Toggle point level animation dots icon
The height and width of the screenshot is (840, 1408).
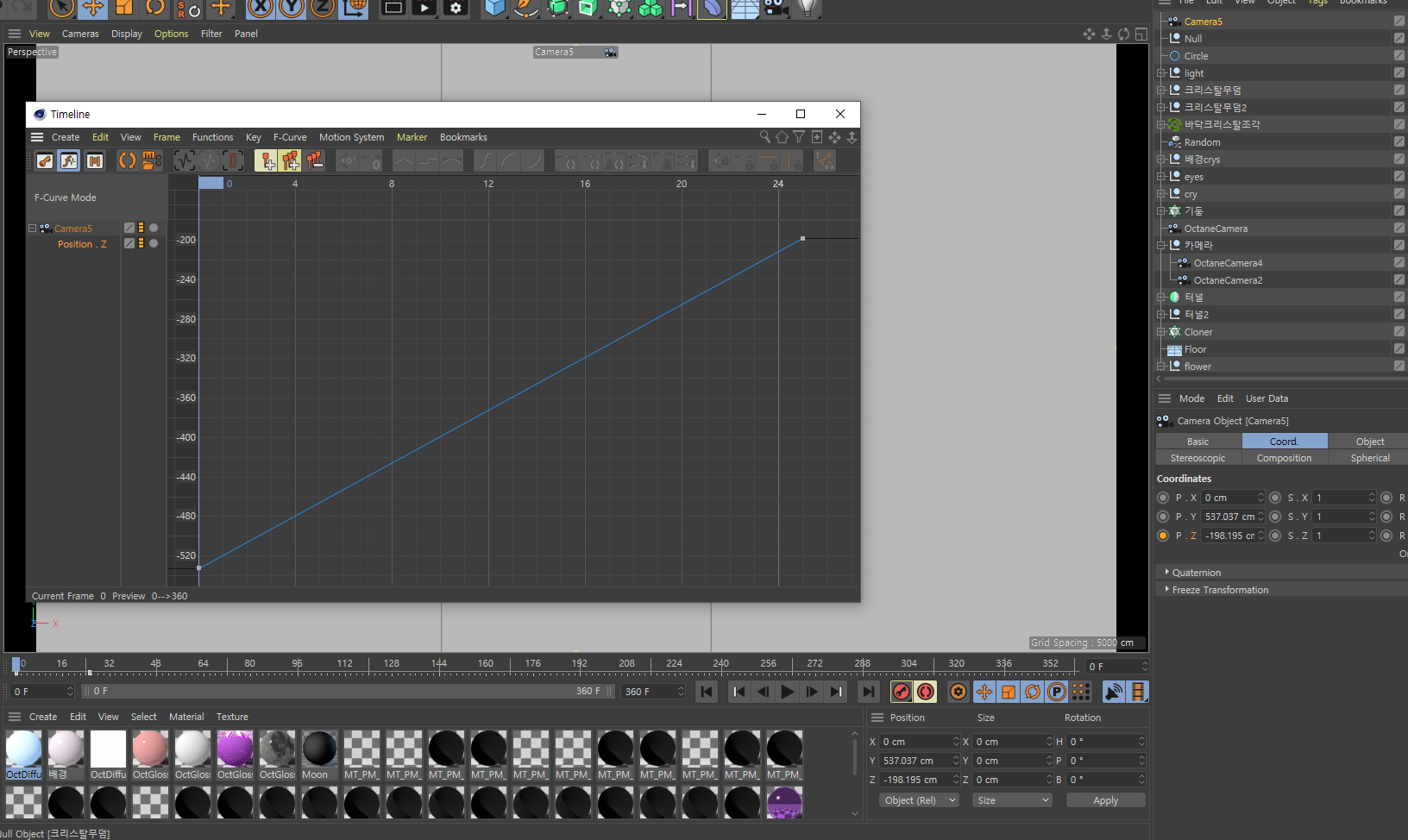click(1080, 692)
